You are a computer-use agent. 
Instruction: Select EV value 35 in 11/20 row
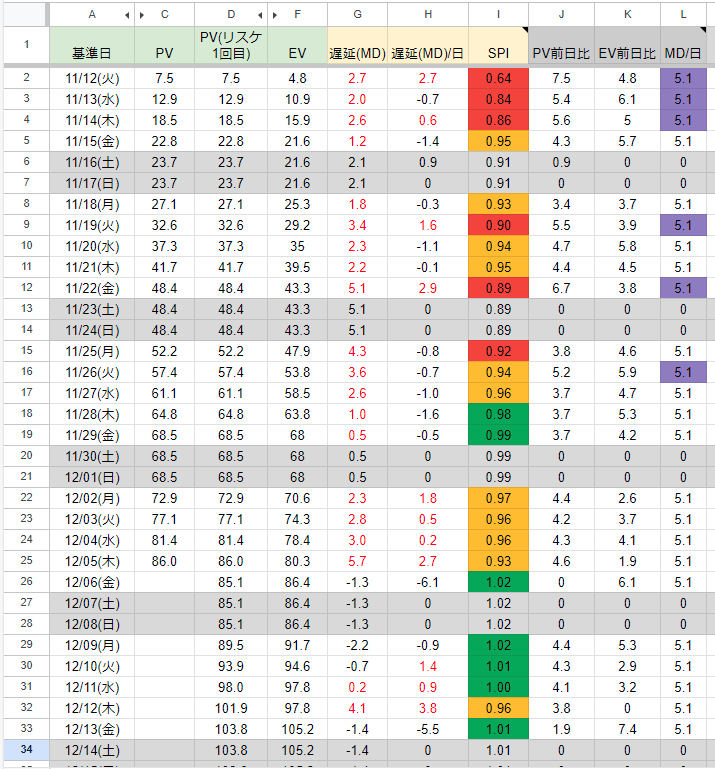(297, 246)
